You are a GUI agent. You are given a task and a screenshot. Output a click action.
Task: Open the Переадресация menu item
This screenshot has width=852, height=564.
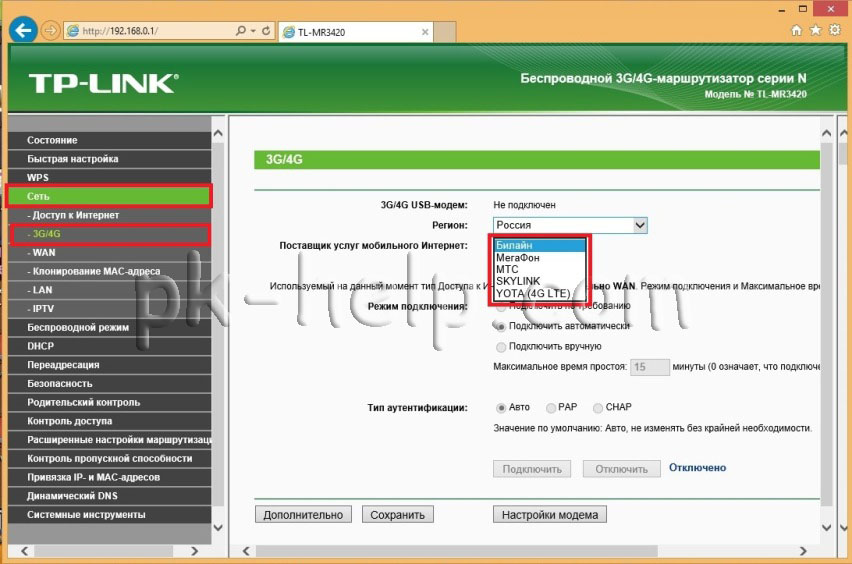110,365
